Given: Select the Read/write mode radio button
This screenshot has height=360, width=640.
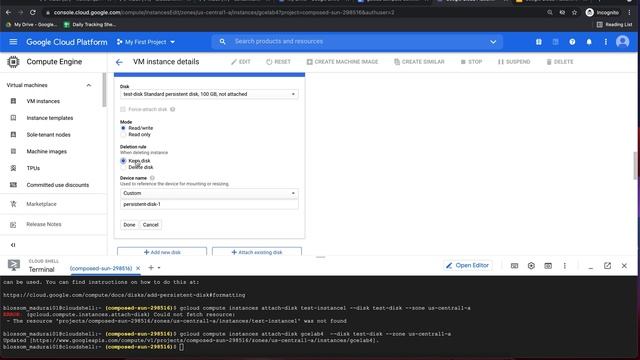Looking at the screenshot, I should [123, 128].
